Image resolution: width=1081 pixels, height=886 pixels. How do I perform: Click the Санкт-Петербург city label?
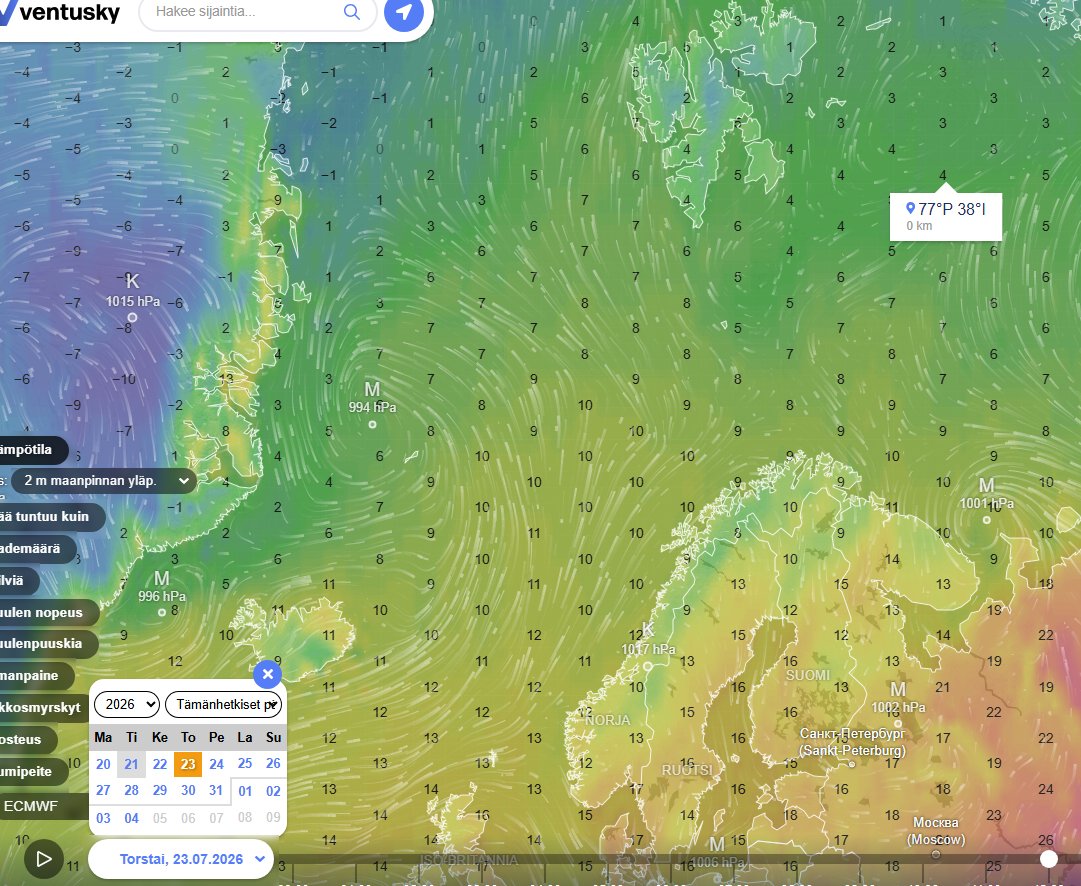(x=852, y=742)
